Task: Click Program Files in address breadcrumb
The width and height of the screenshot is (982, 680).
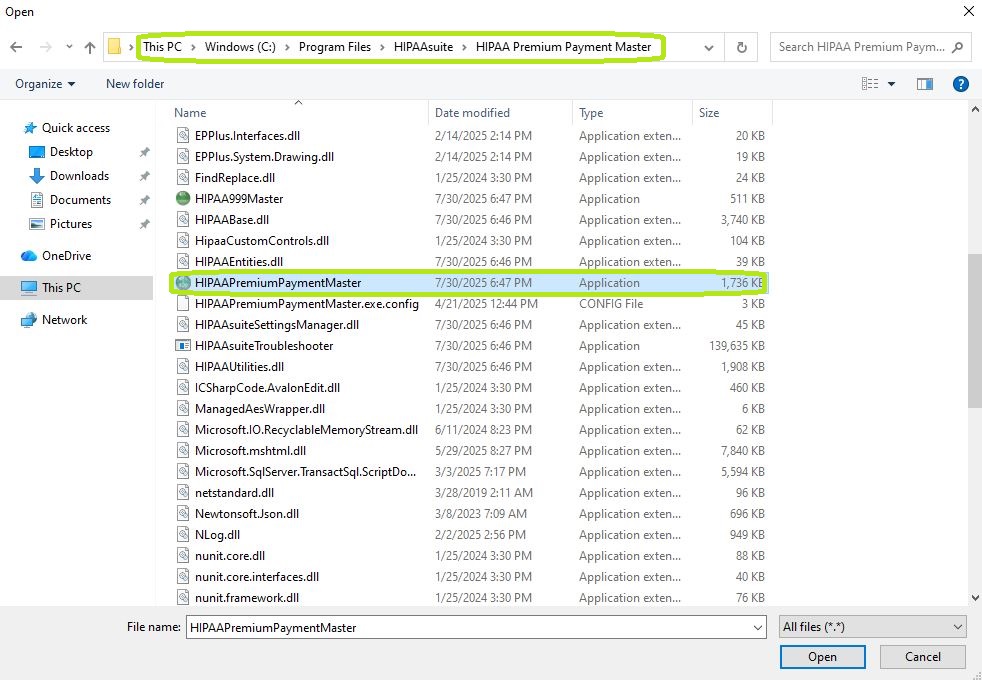Action: pyautogui.click(x=334, y=47)
